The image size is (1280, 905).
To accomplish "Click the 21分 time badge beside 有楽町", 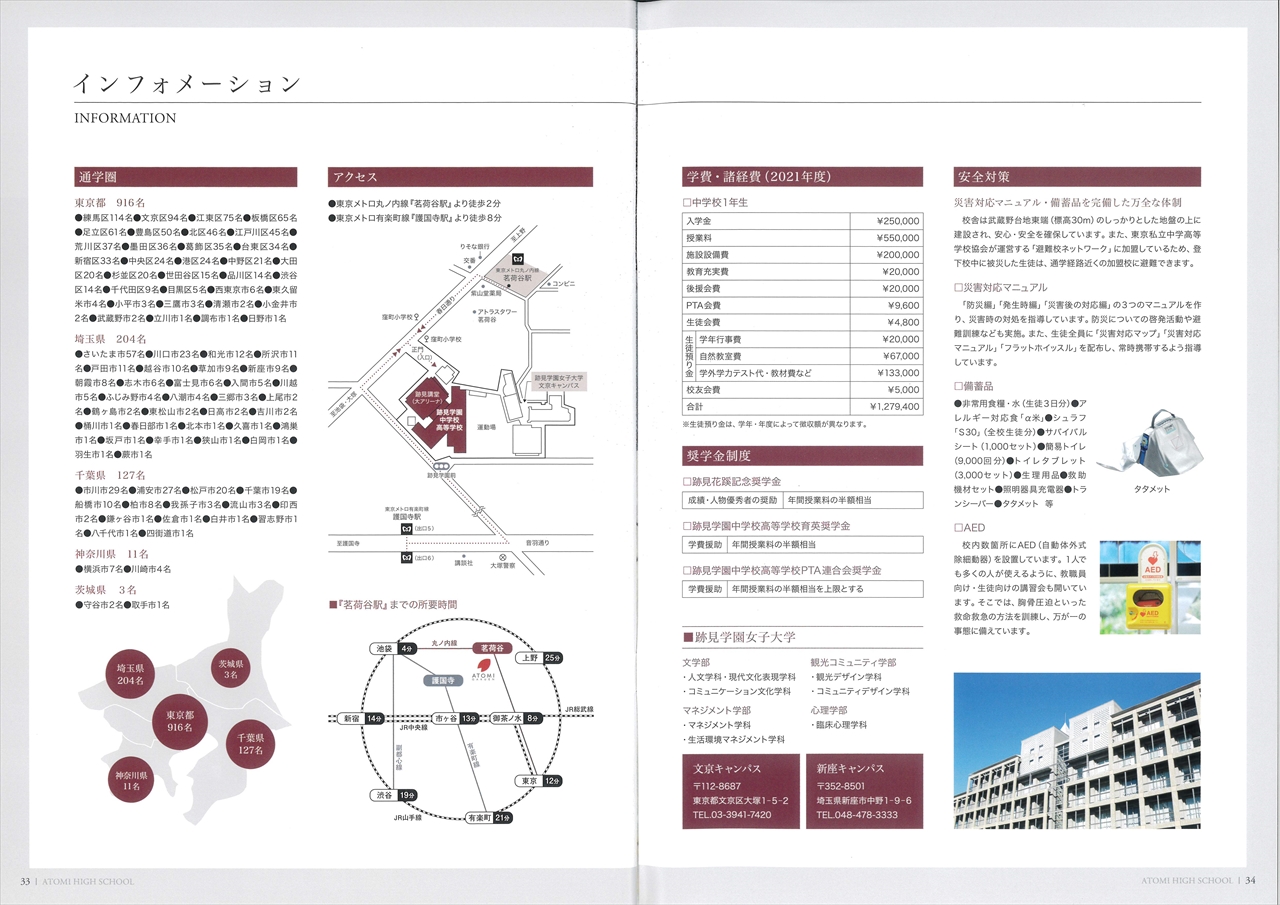I will click(503, 817).
